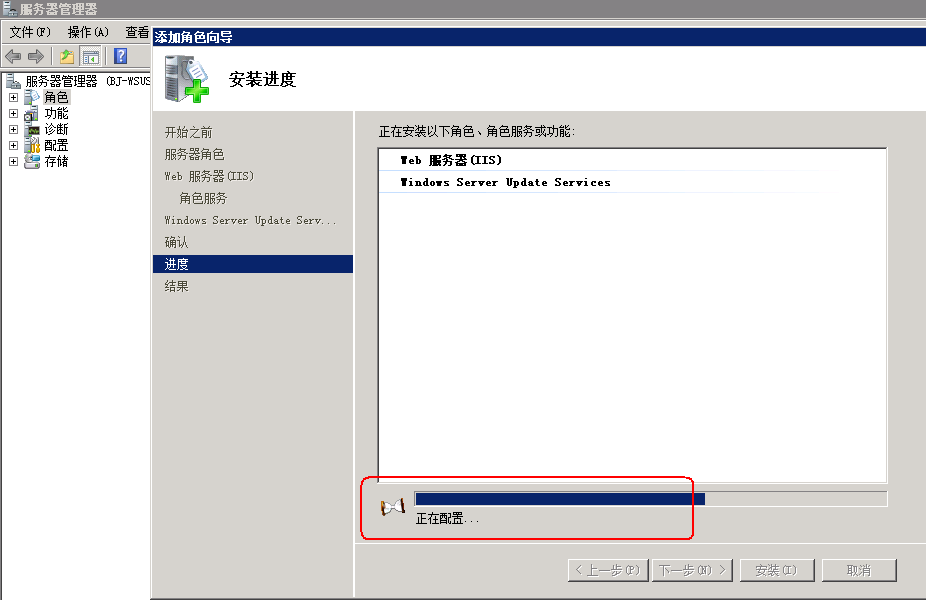This screenshot has width=926, height=600.
Task: Click the forward arrow toolbar icon
Action: (36, 57)
